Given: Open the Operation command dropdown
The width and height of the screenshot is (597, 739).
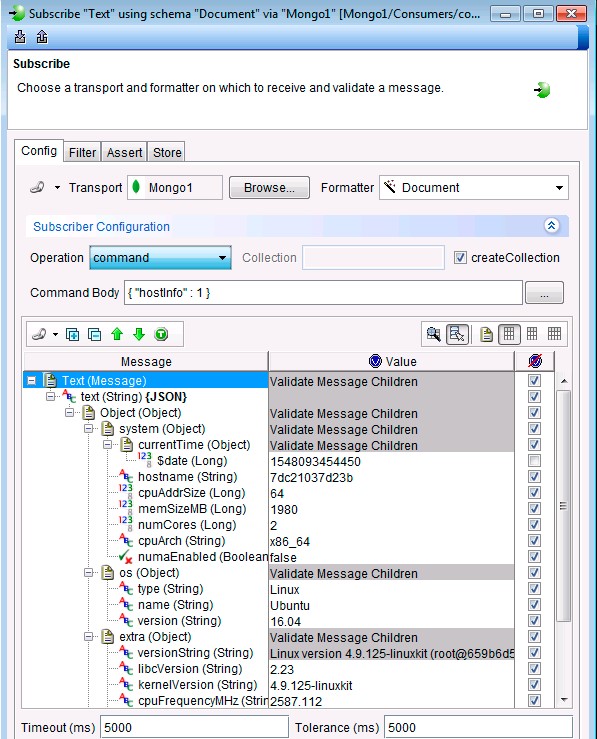Looking at the screenshot, I should (x=160, y=258).
